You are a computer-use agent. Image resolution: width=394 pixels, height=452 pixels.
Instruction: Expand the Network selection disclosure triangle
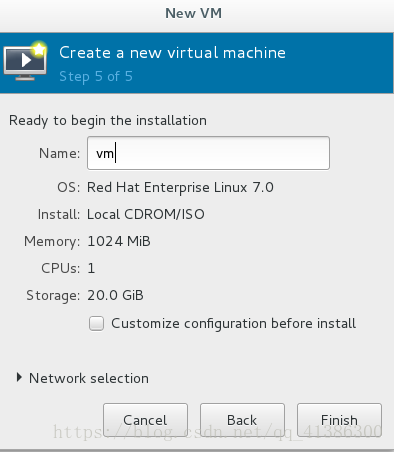click(x=19, y=378)
